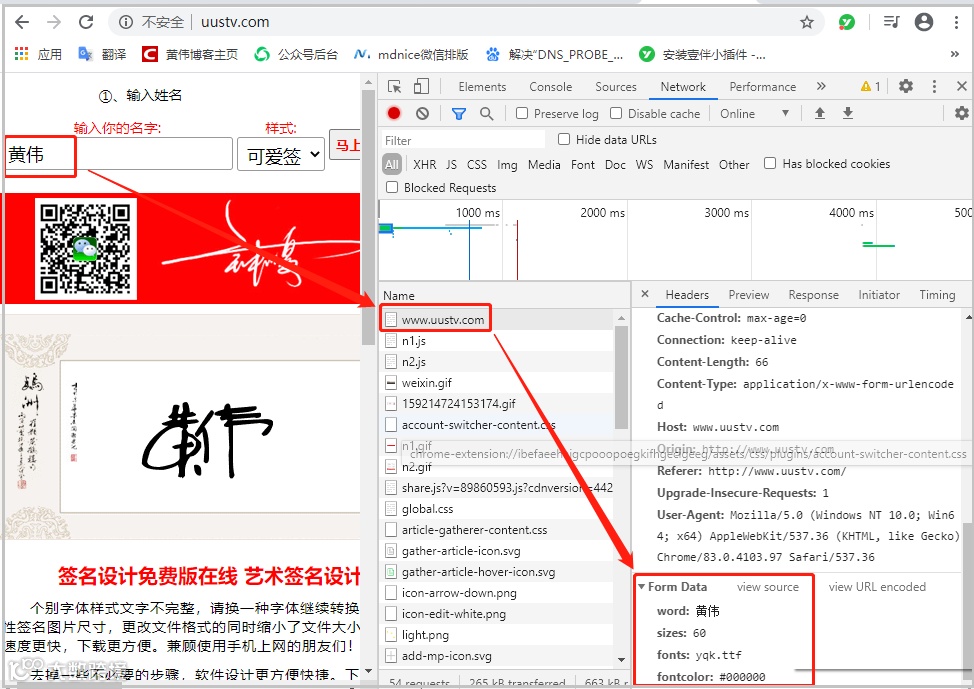
Task: Select the weixin.gif request
Action: (x=496, y=383)
